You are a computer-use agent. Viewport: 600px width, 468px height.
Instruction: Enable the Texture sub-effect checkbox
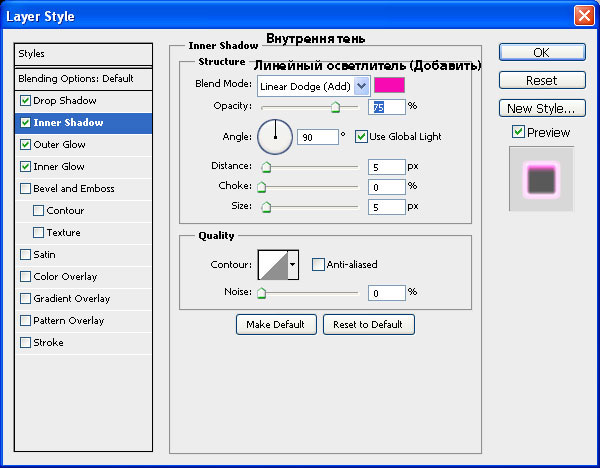click(x=38, y=232)
